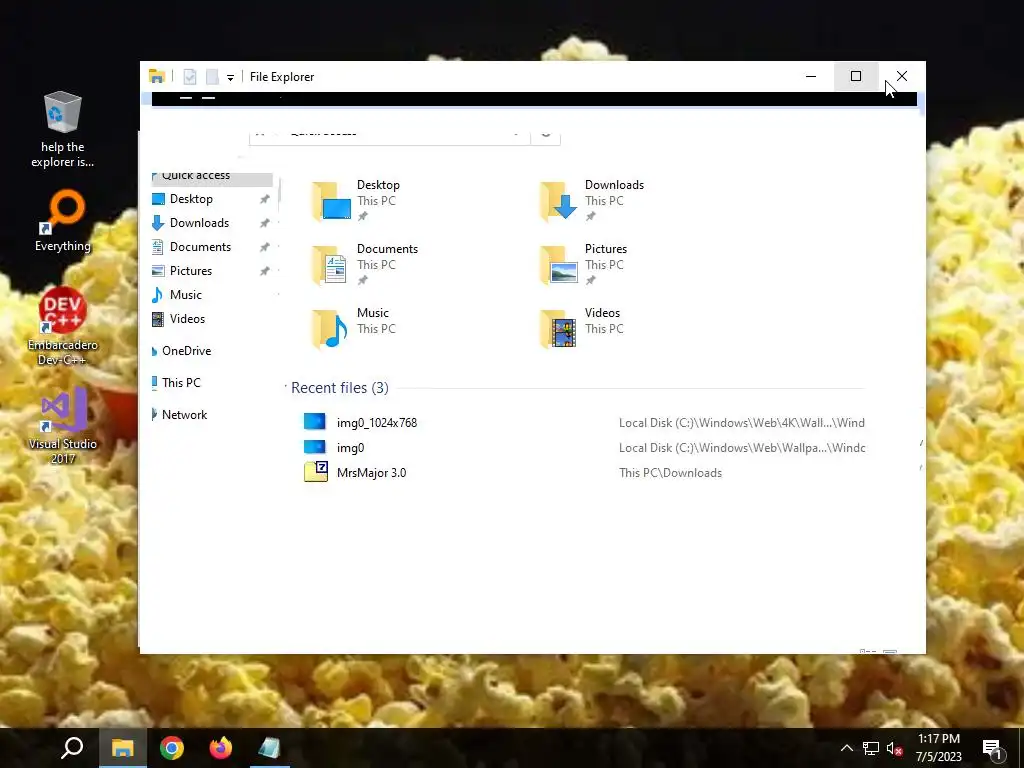Click the Videos filmstrip icon in the sidebar
The image size is (1024, 768).
(157, 319)
